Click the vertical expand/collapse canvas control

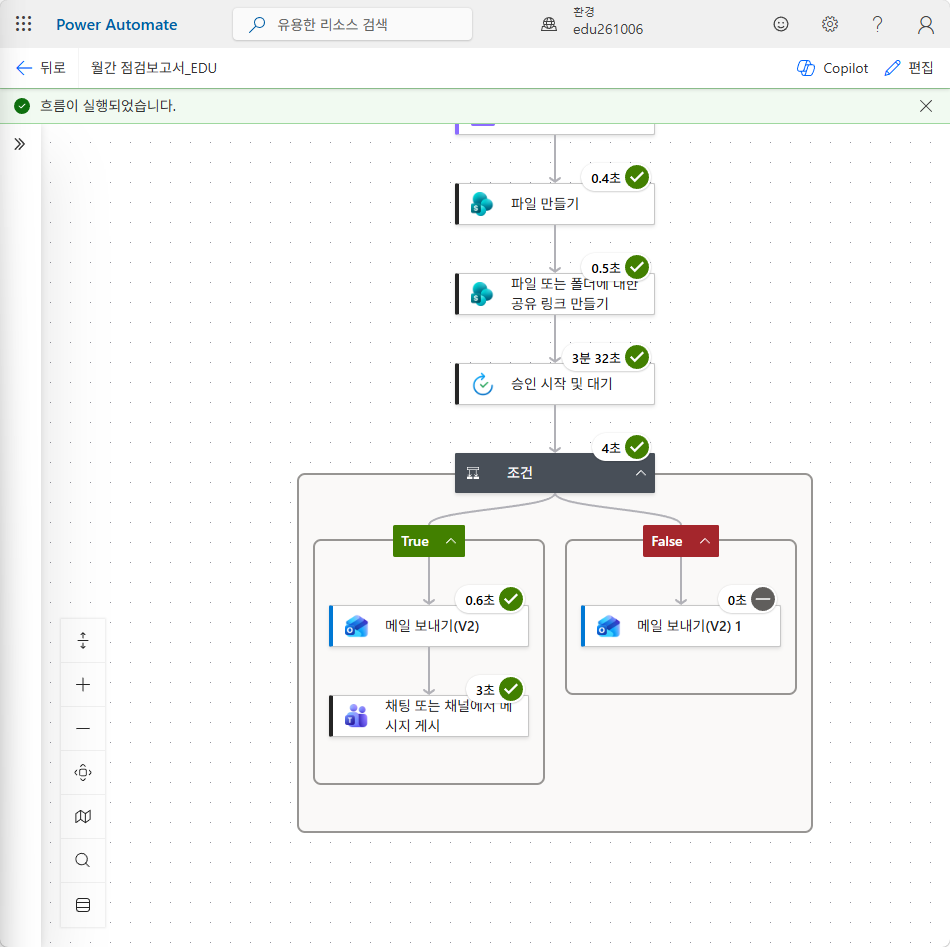coord(83,640)
